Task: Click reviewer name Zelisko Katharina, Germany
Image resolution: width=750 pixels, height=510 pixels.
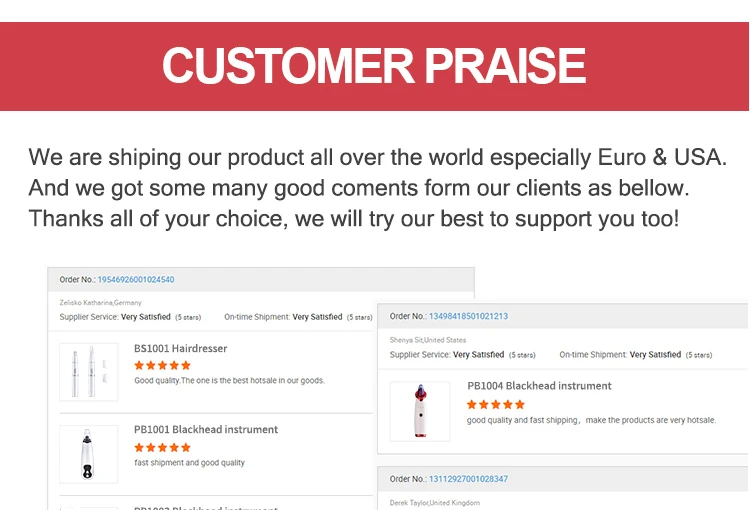Action: 100,302
